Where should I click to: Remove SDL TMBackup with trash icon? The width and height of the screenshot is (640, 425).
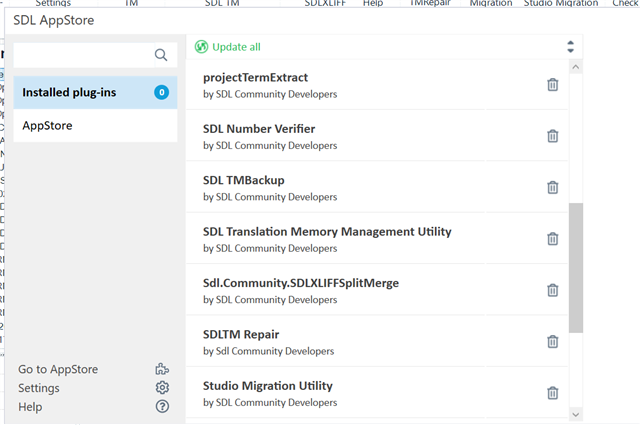(x=552, y=187)
